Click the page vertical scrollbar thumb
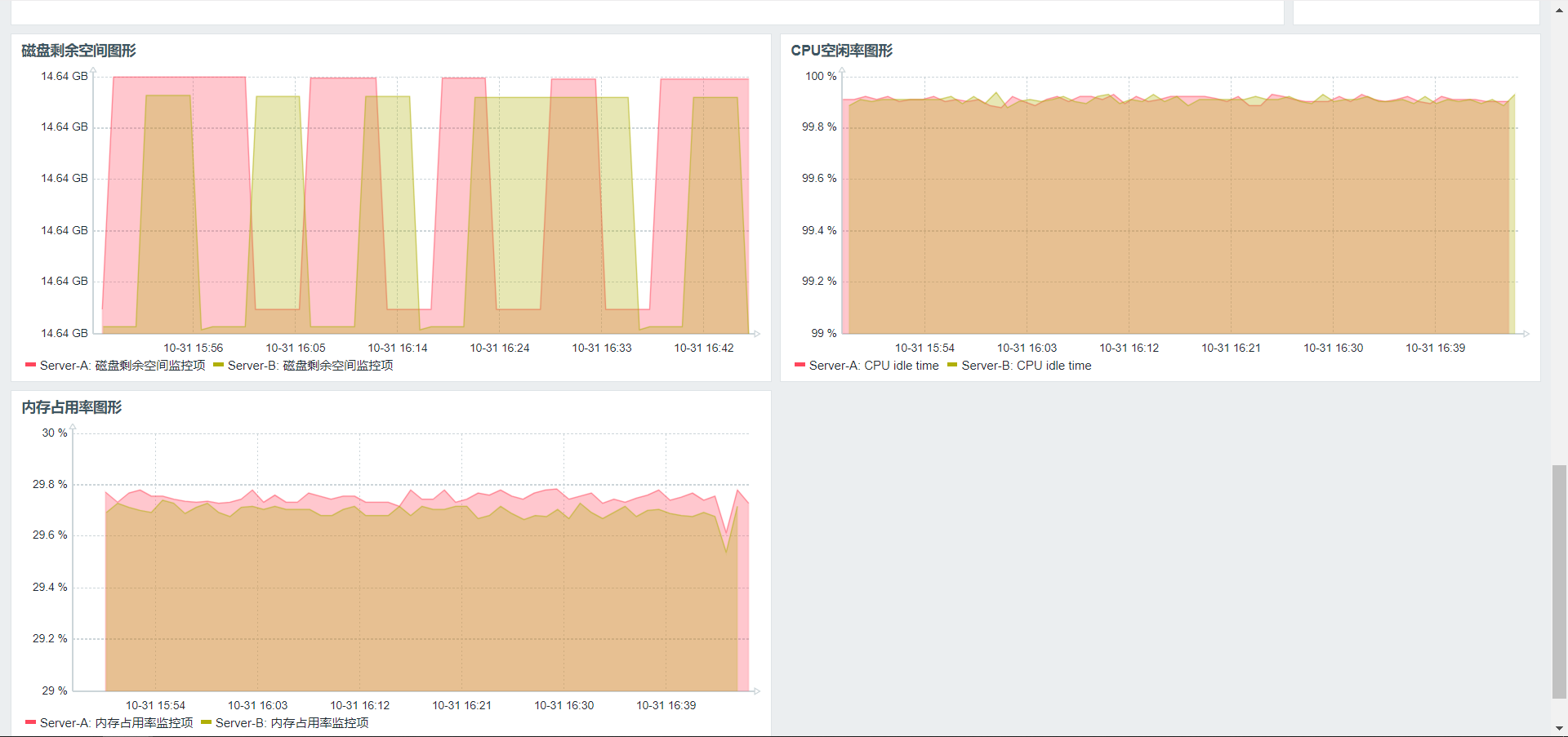 tap(1560, 582)
